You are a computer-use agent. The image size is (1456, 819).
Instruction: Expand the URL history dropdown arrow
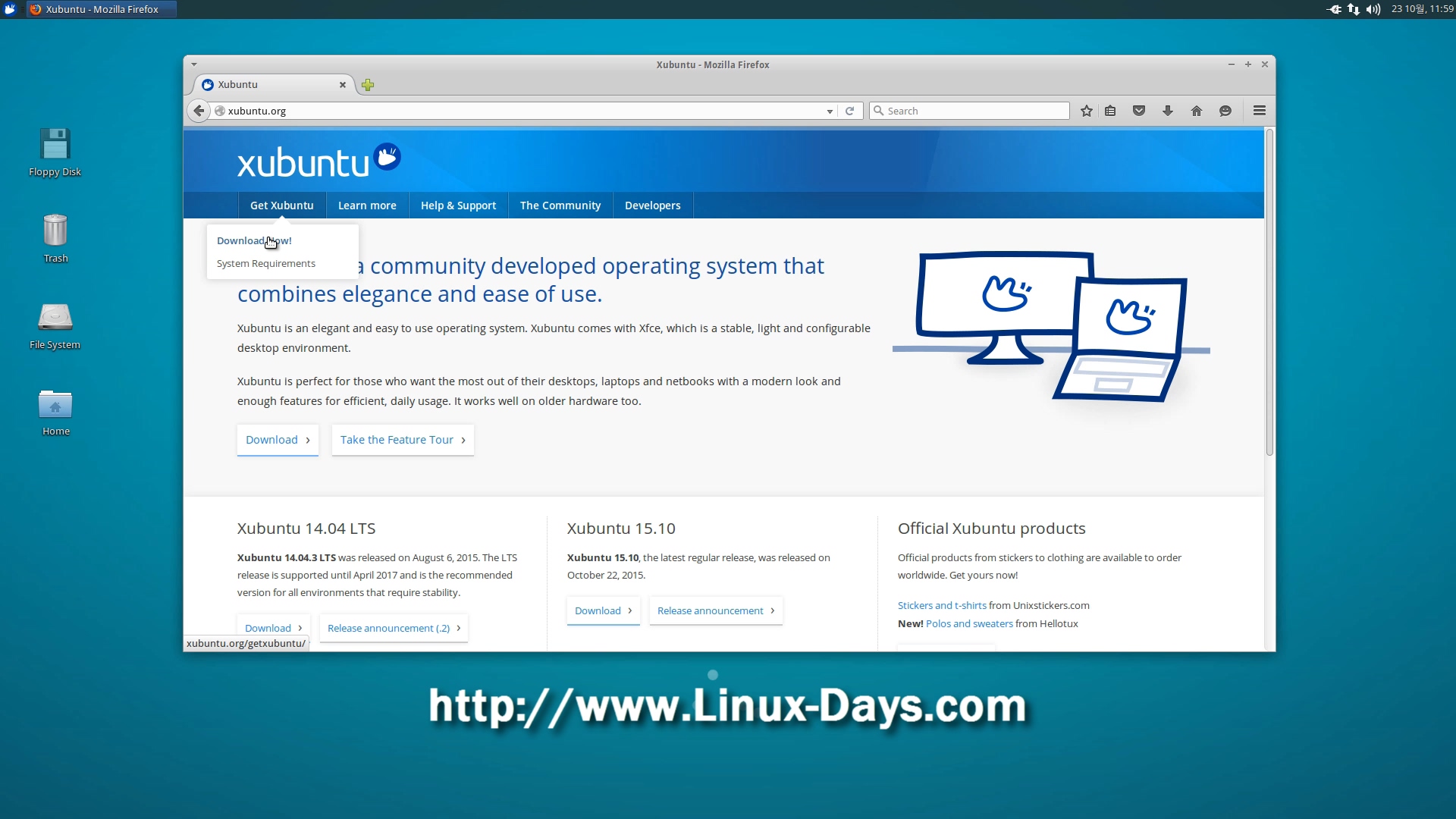830,111
